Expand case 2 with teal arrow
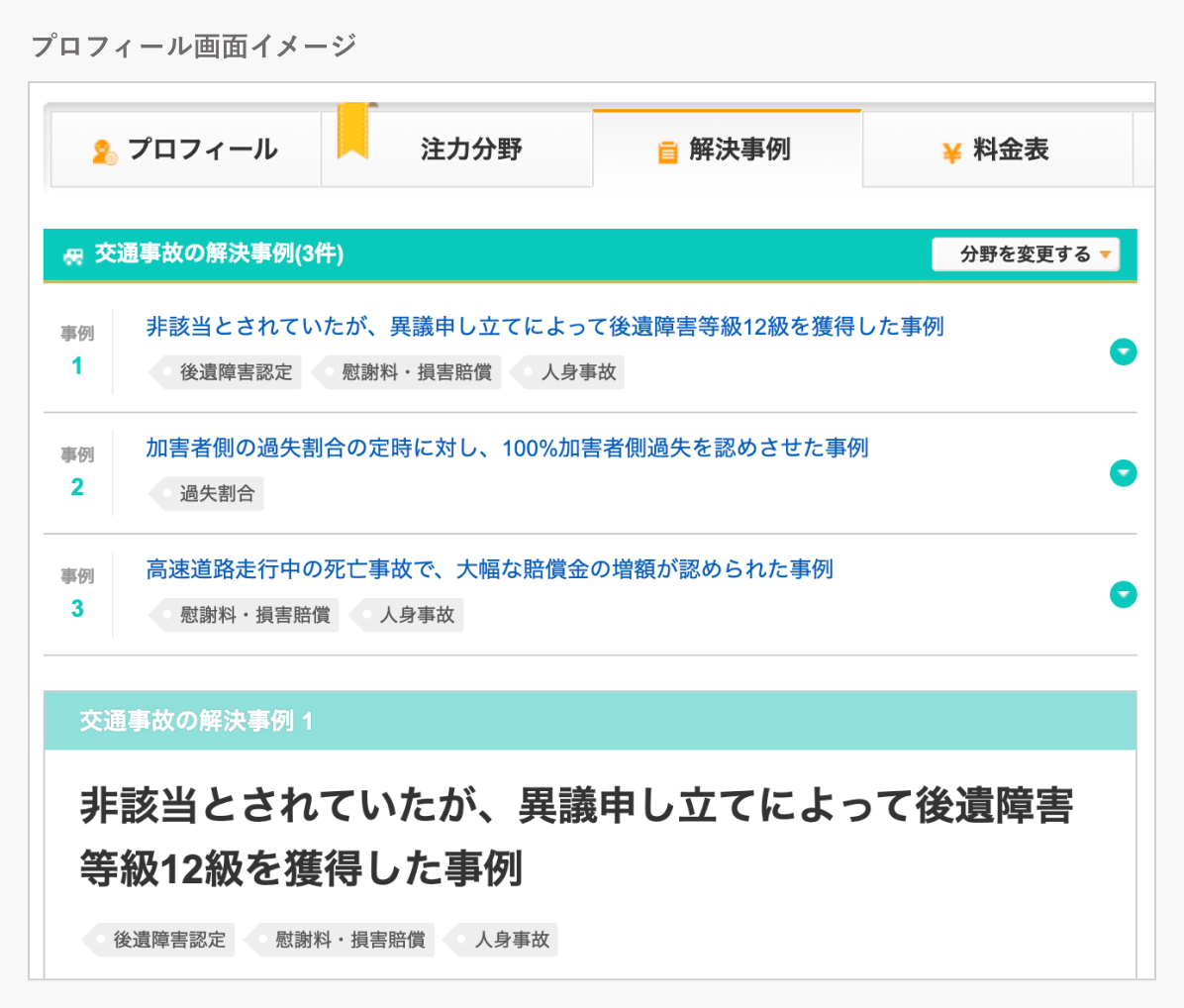Screen dimensions: 1184x1008 (1123, 473)
